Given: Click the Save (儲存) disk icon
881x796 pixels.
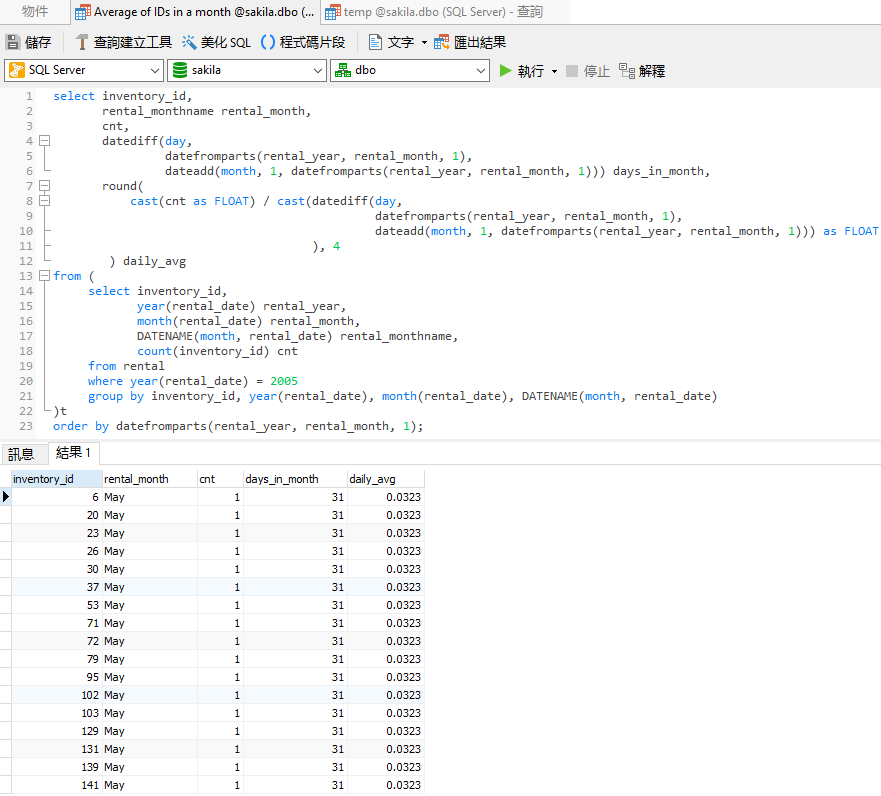Looking at the screenshot, I should click(13, 42).
